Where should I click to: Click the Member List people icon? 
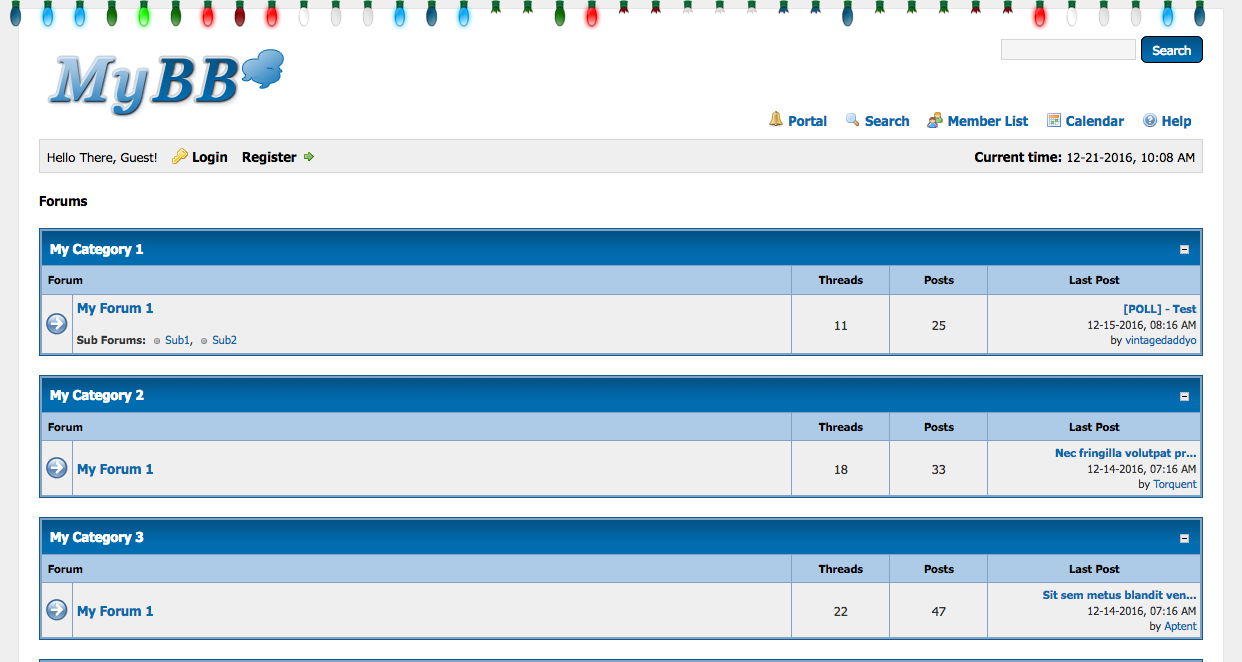tap(935, 120)
